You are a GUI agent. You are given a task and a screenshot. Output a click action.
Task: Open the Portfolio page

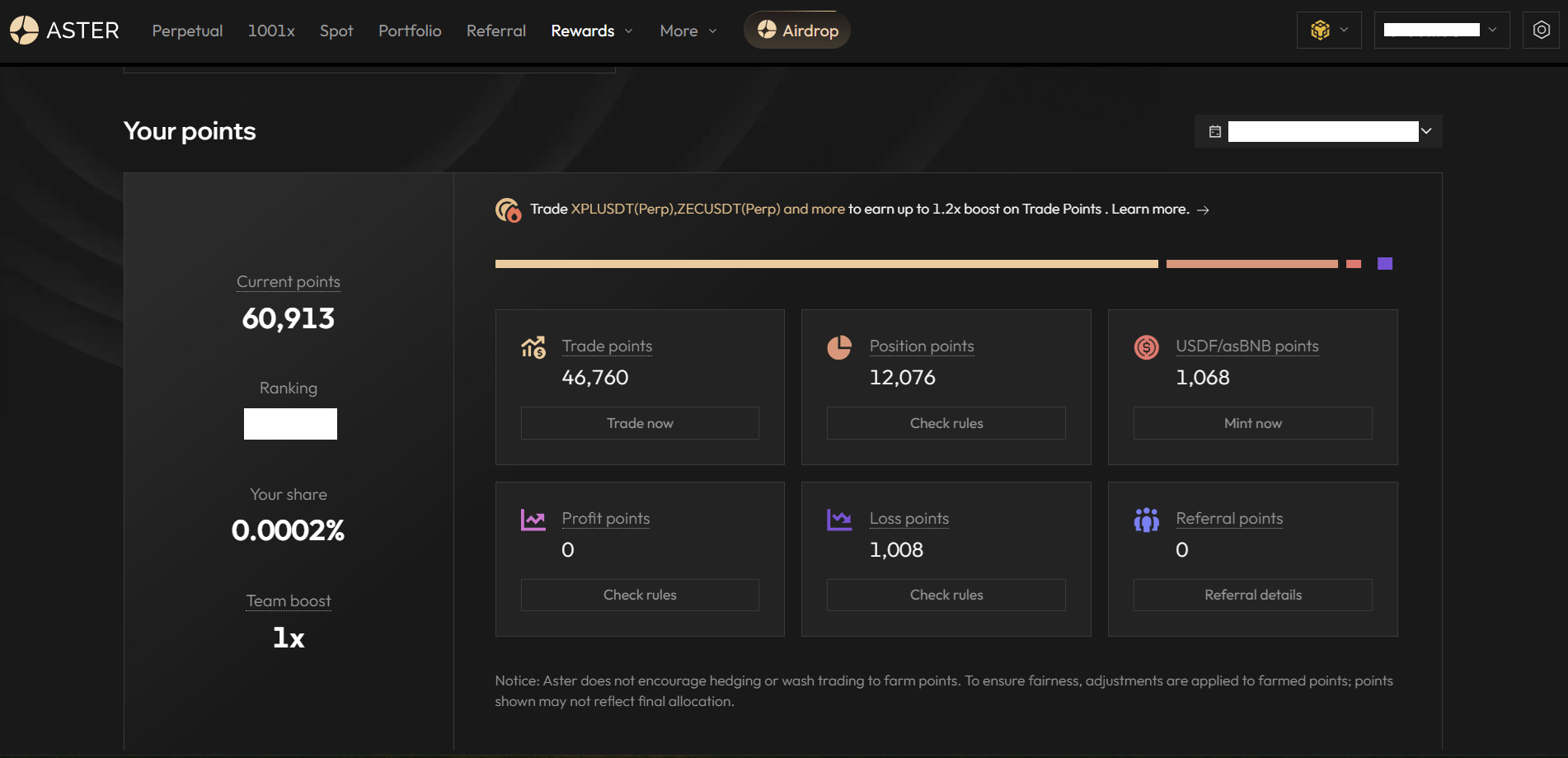tap(410, 31)
